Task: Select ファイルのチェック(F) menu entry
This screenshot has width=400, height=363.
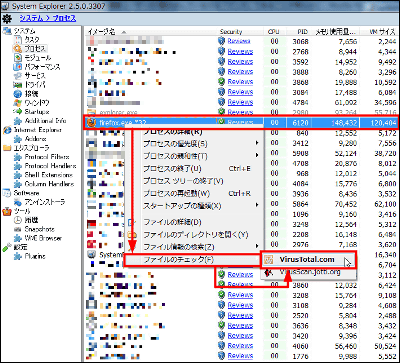Action: tap(193, 260)
